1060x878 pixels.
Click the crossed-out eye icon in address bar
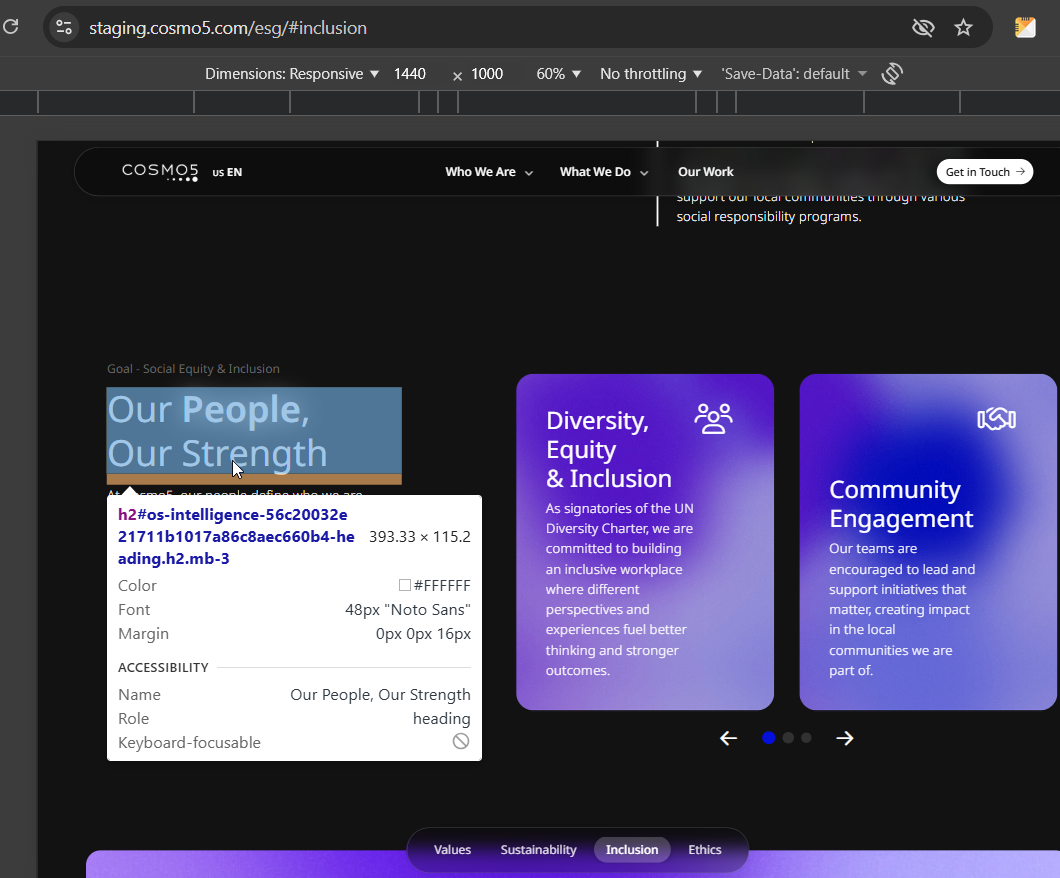pyautogui.click(x=923, y=28)
